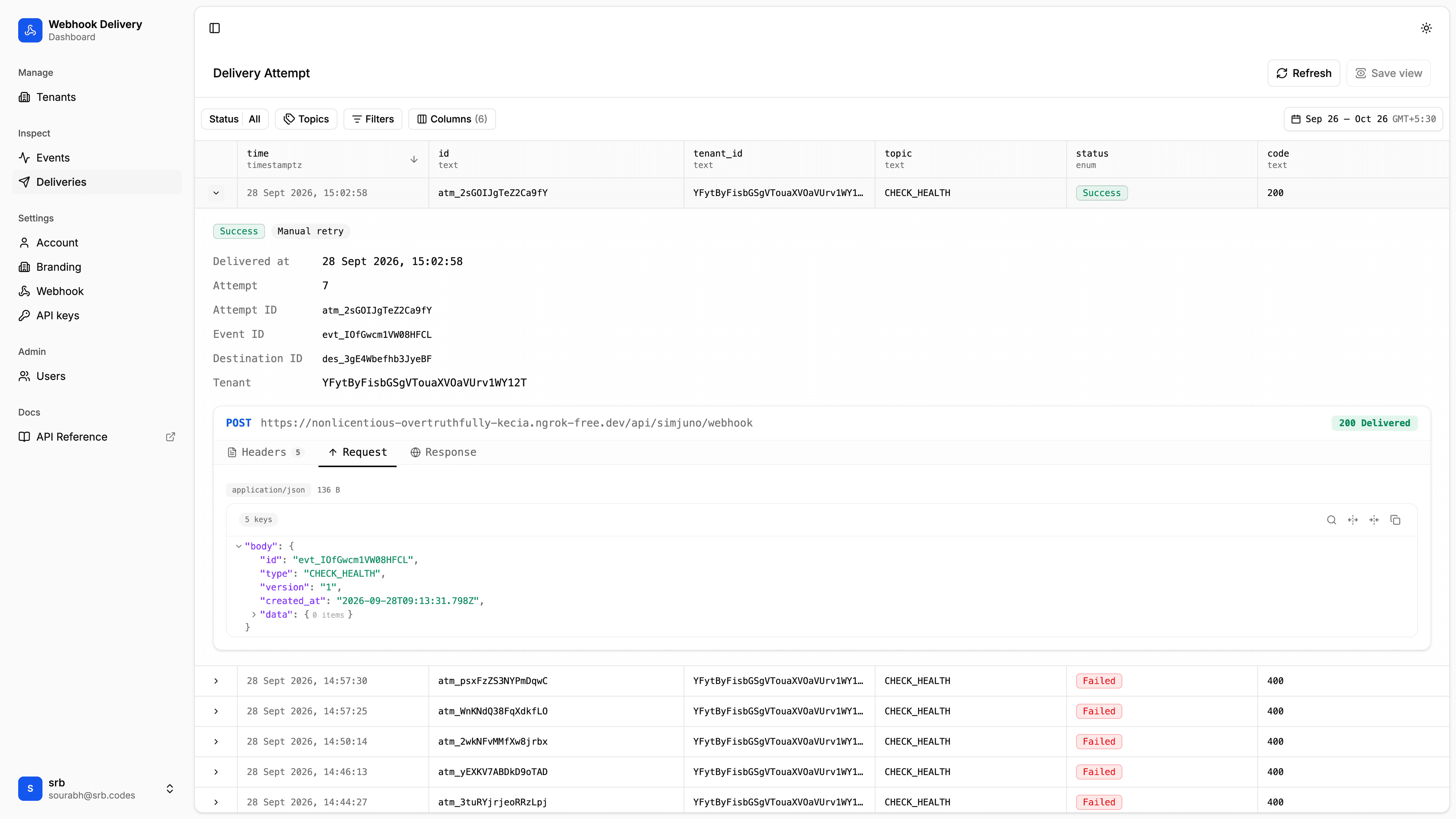Click the webhook POST URL text
This screenshot has width=1456, height=819.
507,424
